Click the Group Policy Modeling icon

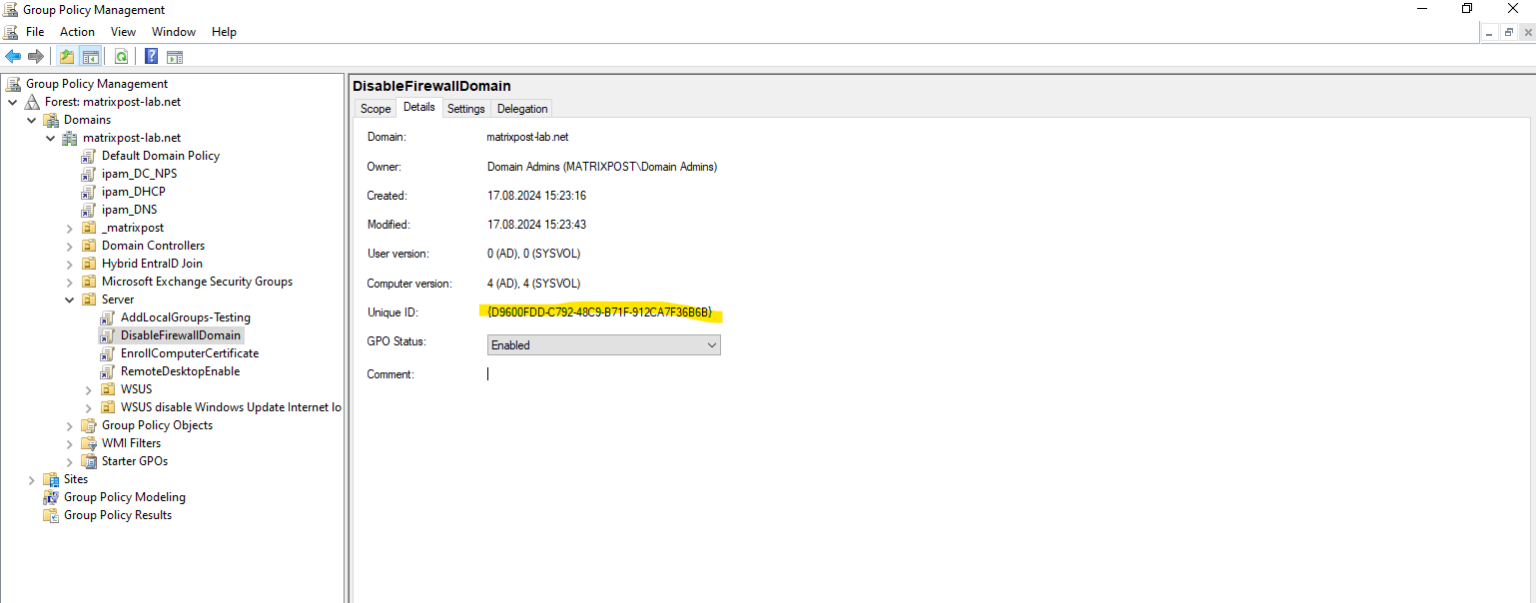point(51,497)
